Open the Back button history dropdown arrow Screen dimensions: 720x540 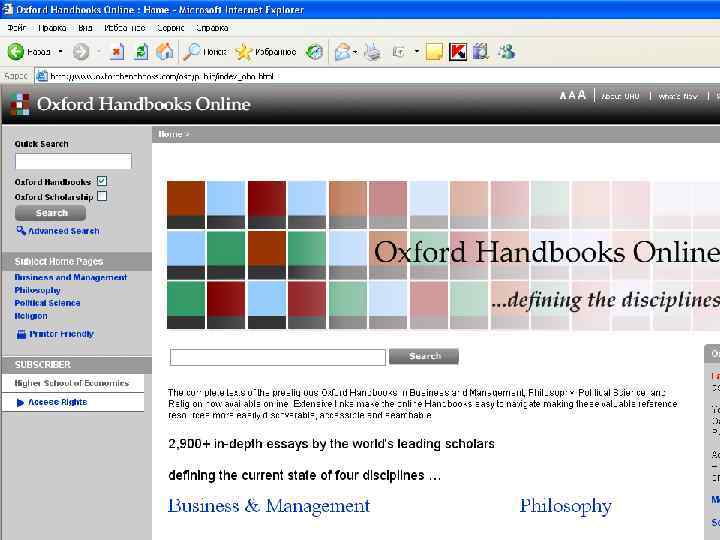[x=60, y=51]
